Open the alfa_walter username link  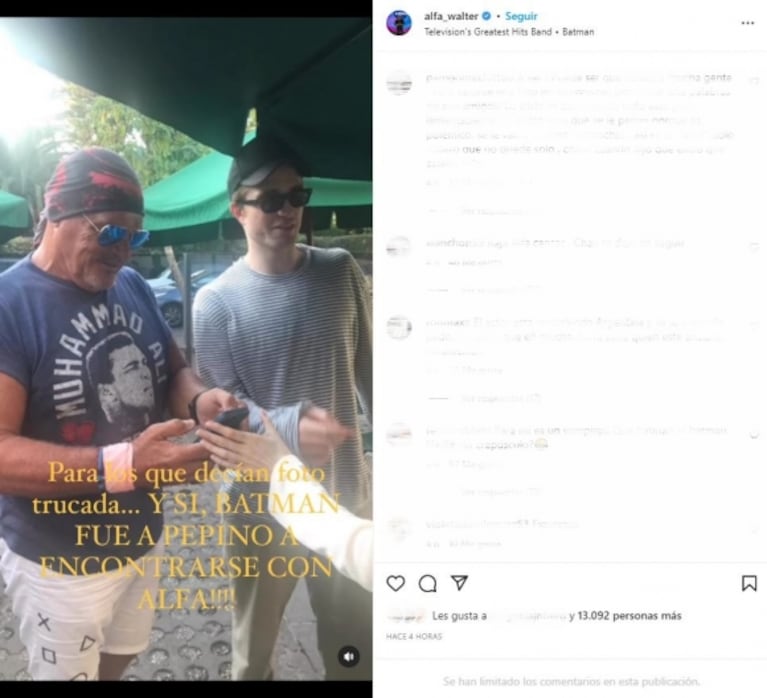(x=451, y=16)
